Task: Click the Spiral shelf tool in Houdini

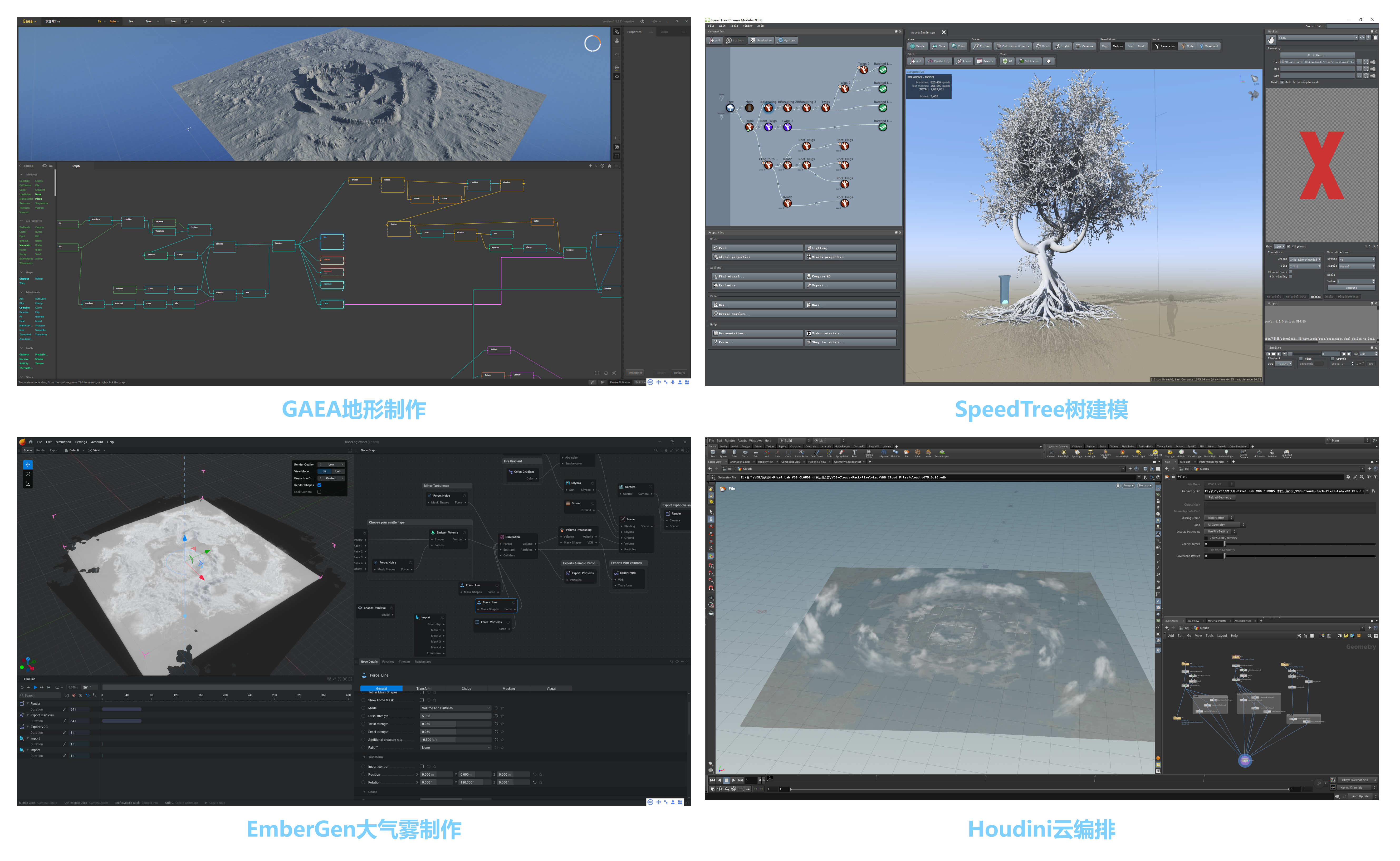Action: pyautogui.click(x=918, y=454)
